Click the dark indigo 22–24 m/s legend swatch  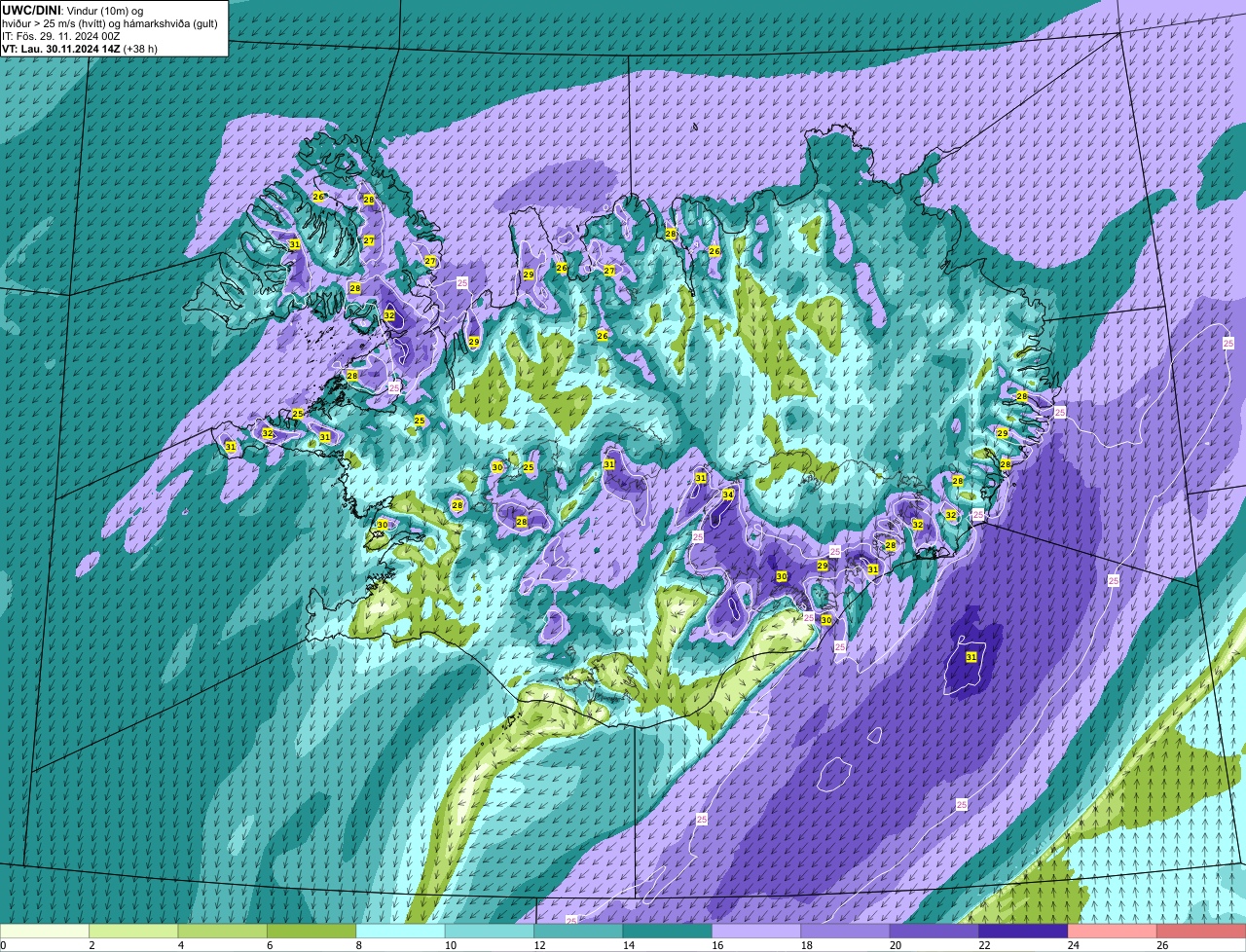[x=1024, y=932]
